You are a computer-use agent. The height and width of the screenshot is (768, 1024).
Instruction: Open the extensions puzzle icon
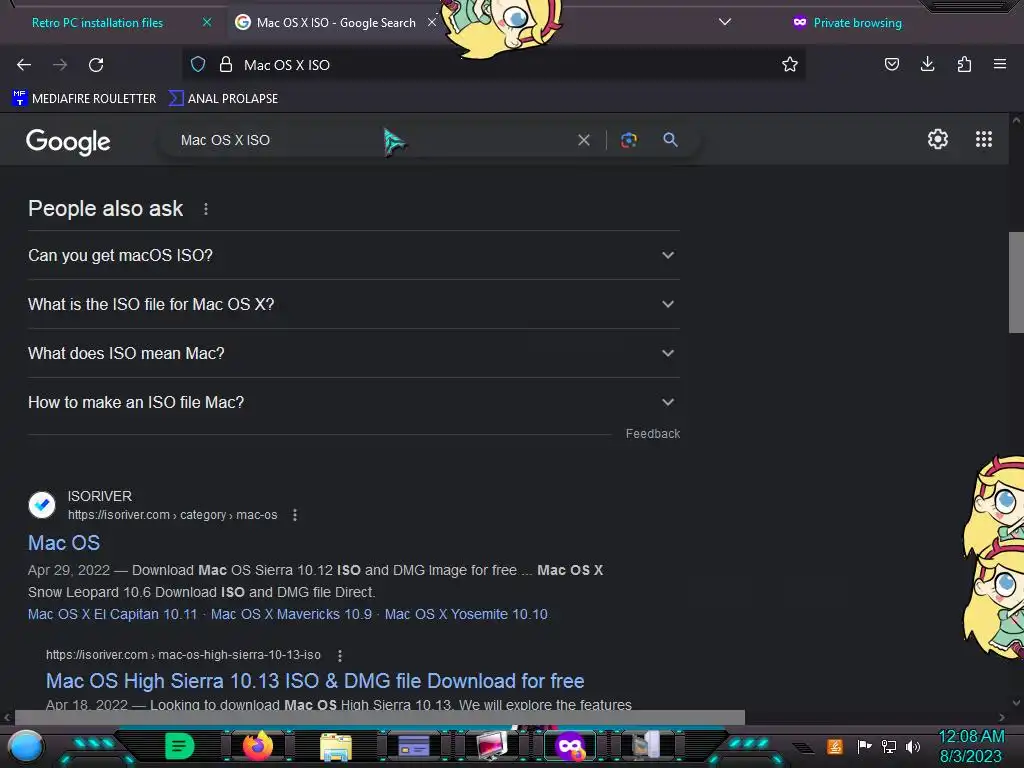coord(964,64)
